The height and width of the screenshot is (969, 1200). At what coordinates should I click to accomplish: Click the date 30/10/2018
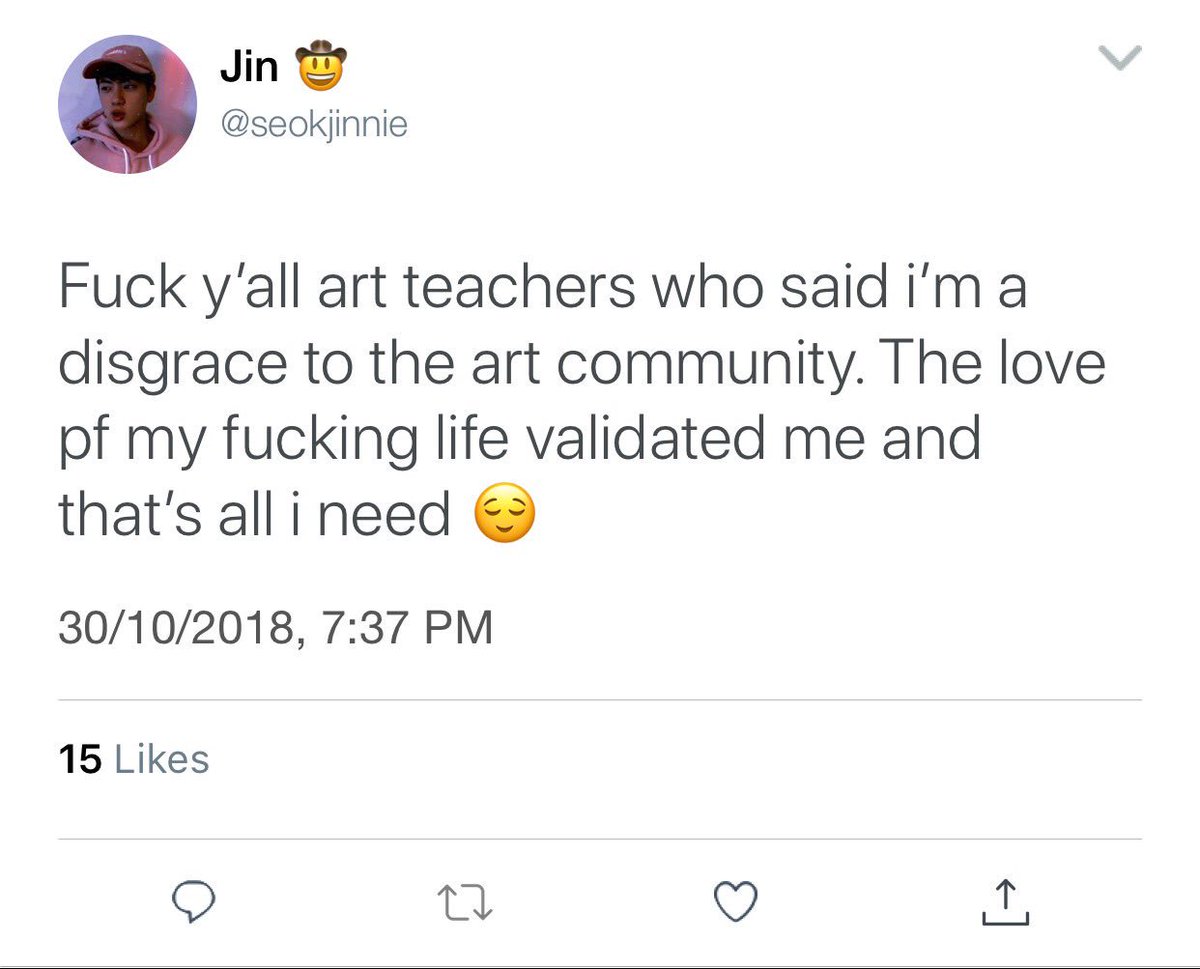point(177,629)
